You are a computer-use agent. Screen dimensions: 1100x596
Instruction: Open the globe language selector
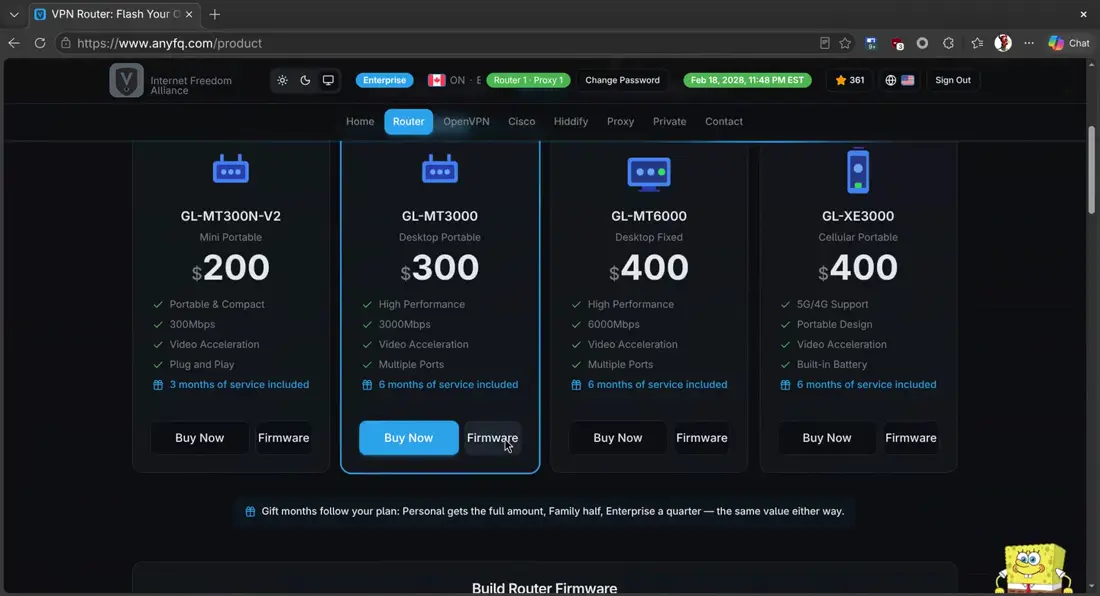point(890,80)
